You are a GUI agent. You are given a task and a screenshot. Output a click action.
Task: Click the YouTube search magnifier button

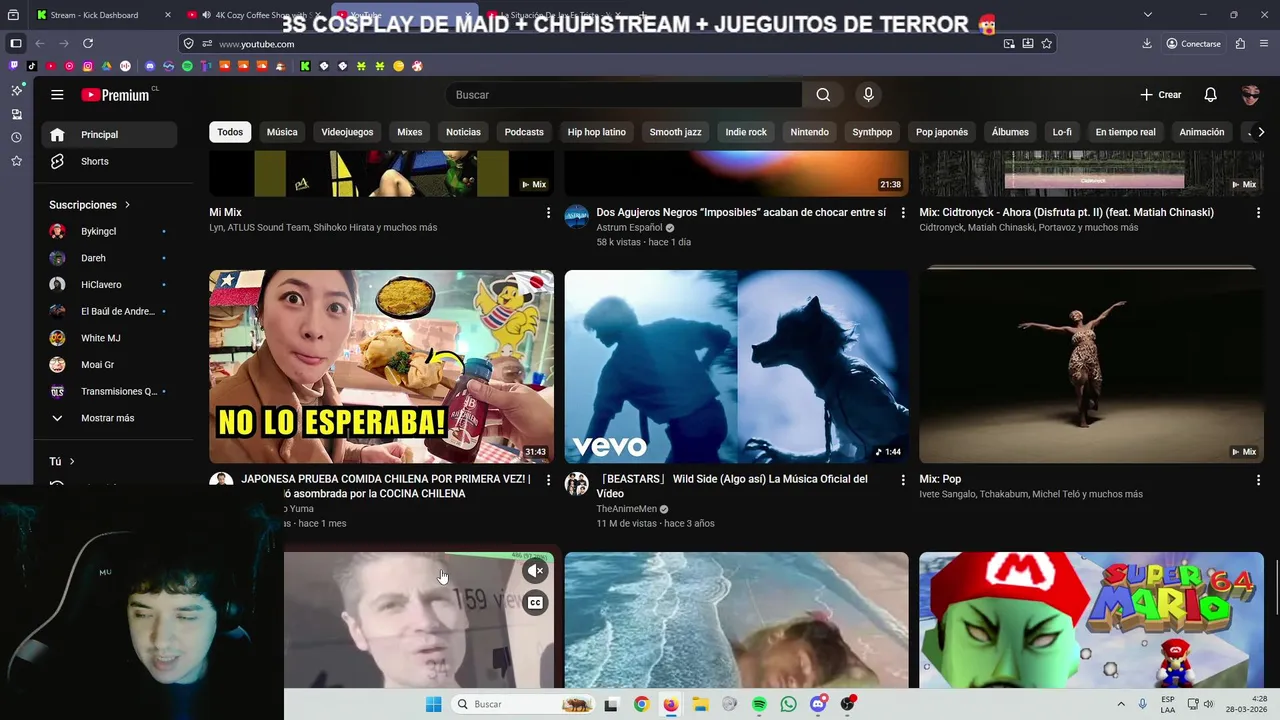[x=823, y=95]
